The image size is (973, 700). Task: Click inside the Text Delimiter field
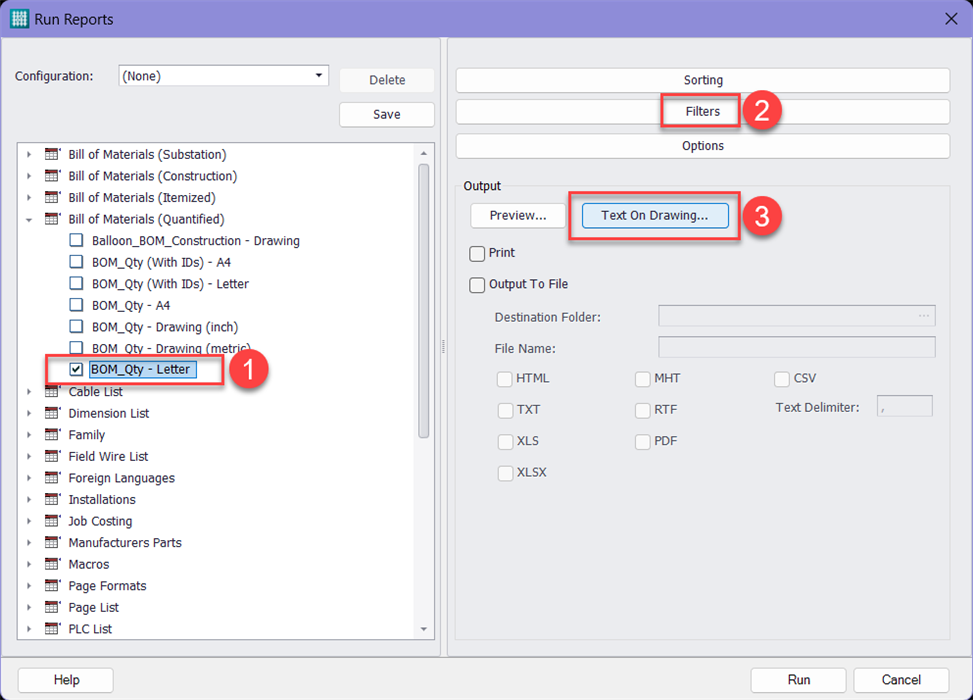pos(904,405)
